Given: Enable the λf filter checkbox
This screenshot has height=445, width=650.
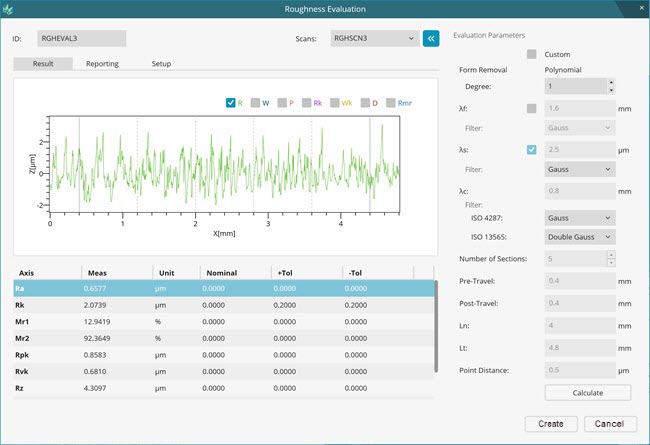Looking at the screenshot, I should pyautogui.click(x=532, y=108).
